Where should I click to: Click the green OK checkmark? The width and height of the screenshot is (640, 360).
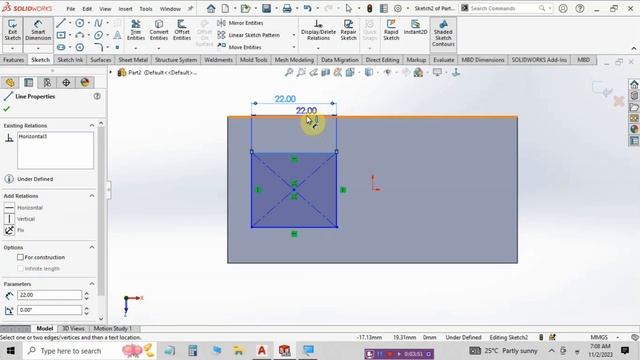[7, 109]
